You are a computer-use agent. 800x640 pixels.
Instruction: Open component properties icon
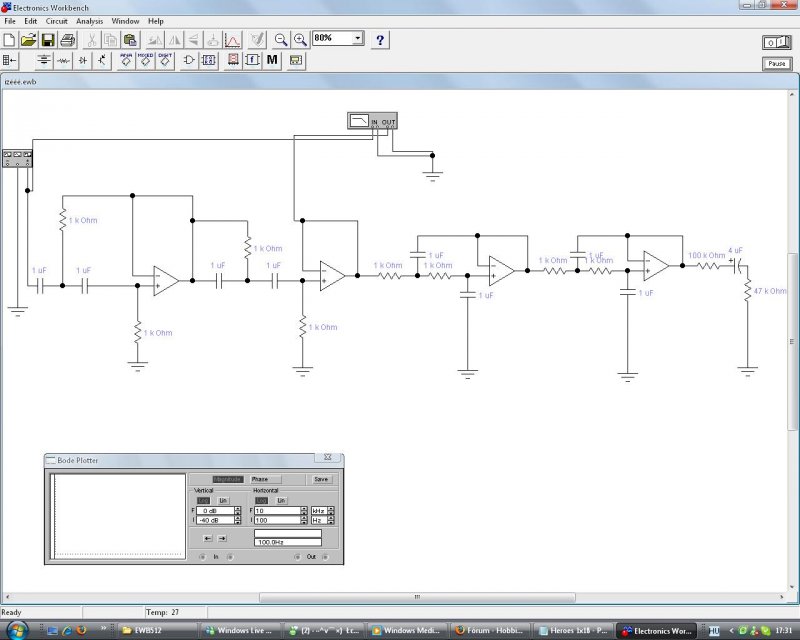coord(257,39)
